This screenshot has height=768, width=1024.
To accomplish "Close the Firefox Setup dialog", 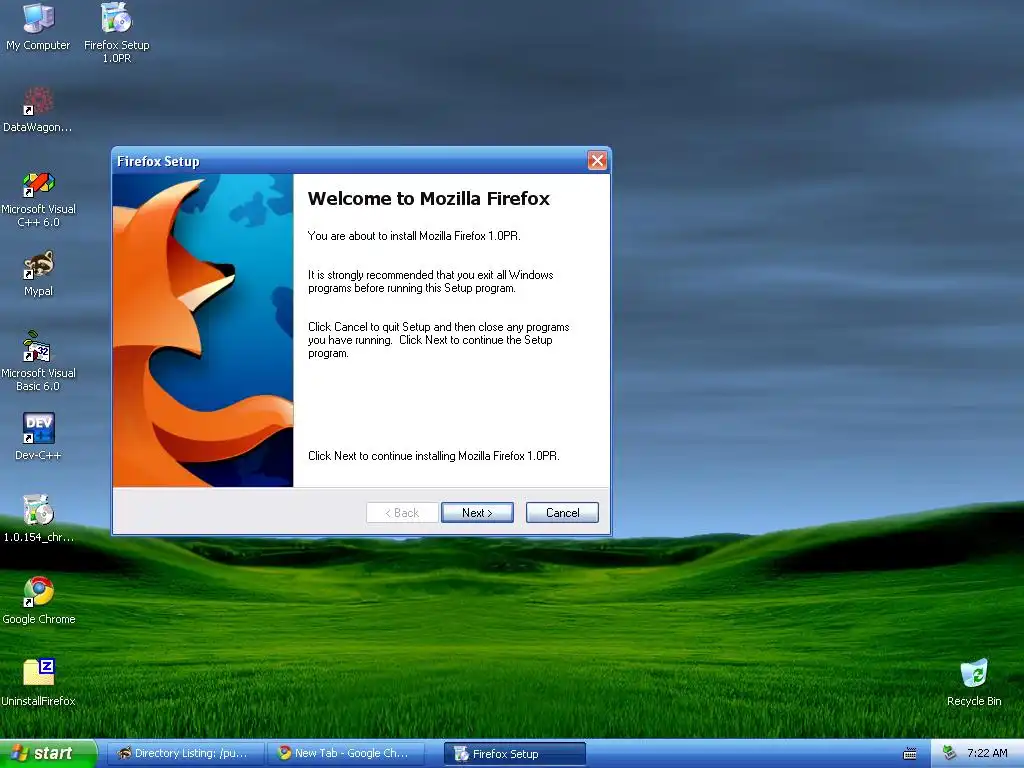I will pos(597,161).
